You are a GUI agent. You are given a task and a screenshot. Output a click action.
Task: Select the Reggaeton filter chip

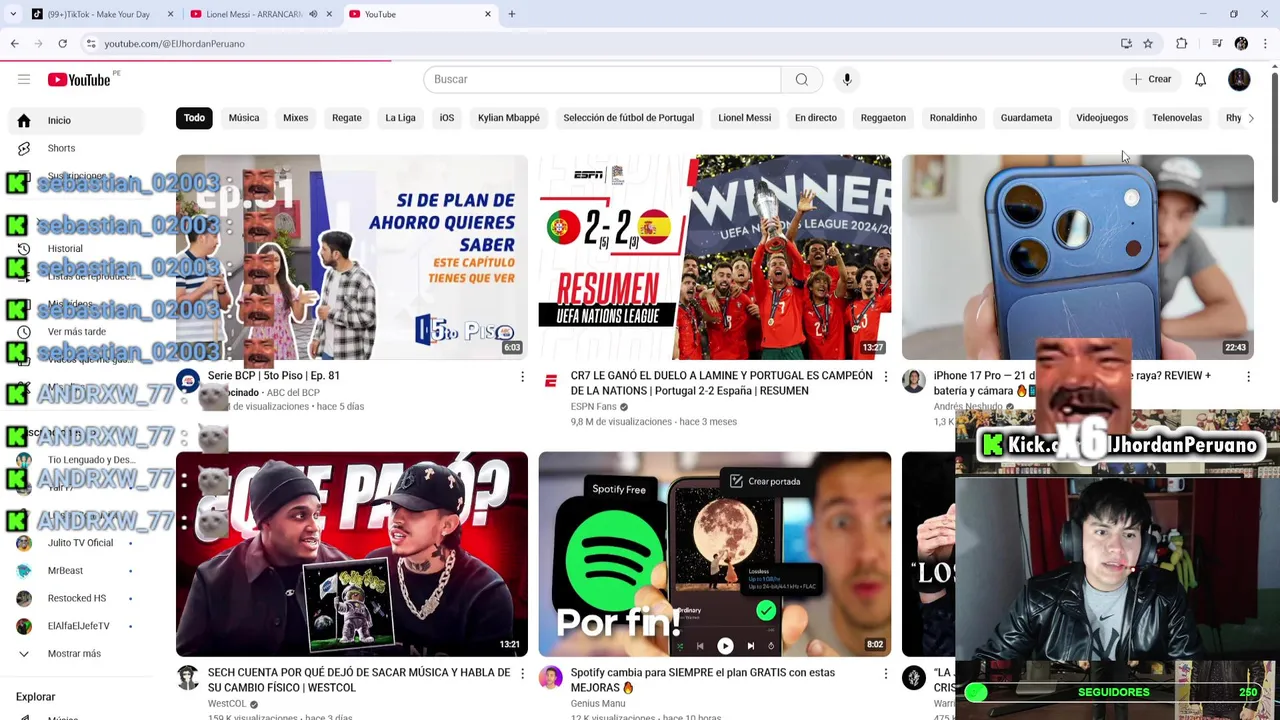coord(883,118)
